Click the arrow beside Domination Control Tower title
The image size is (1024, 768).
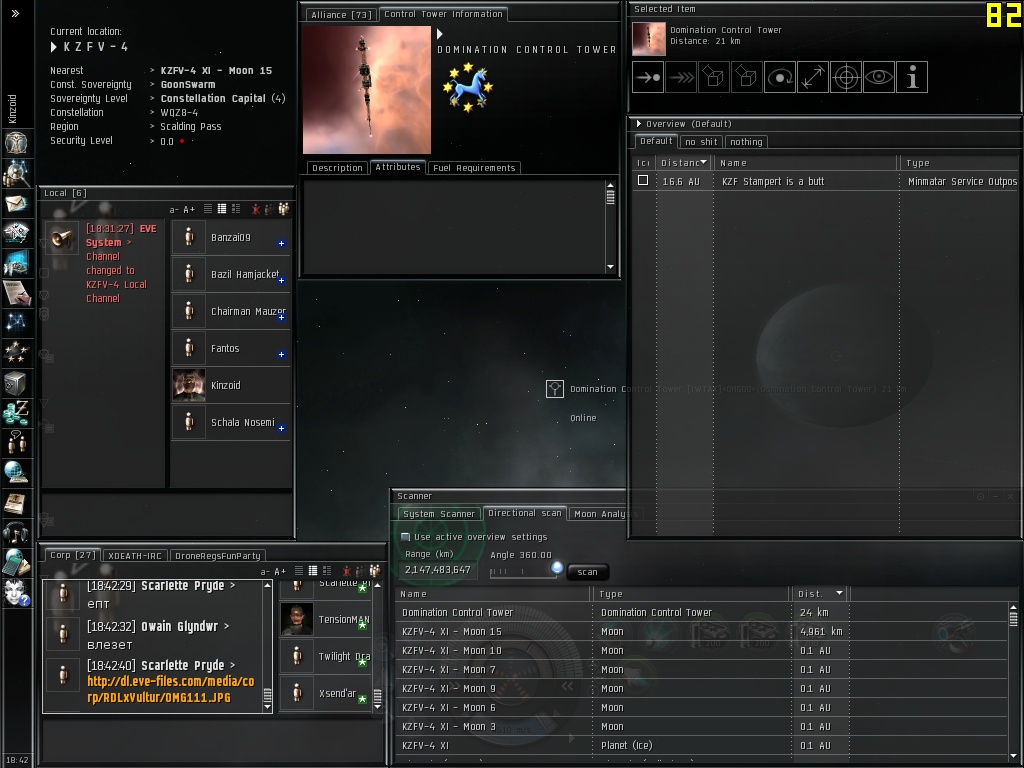(x=440, y=33)
